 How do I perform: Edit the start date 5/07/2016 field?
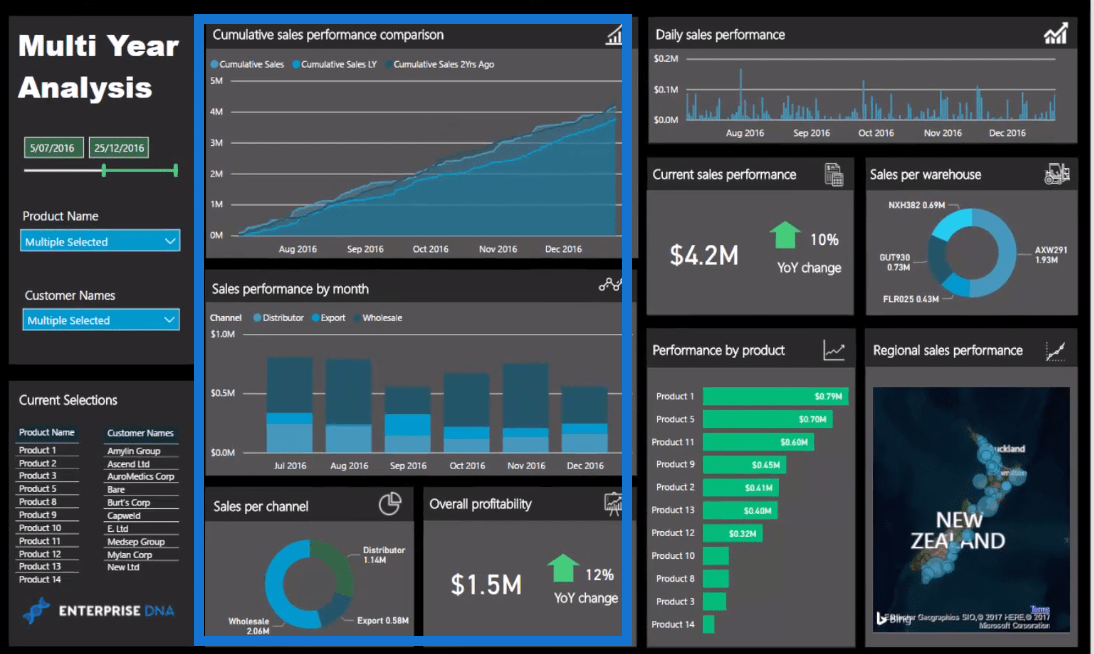click(x=53, y=148)
